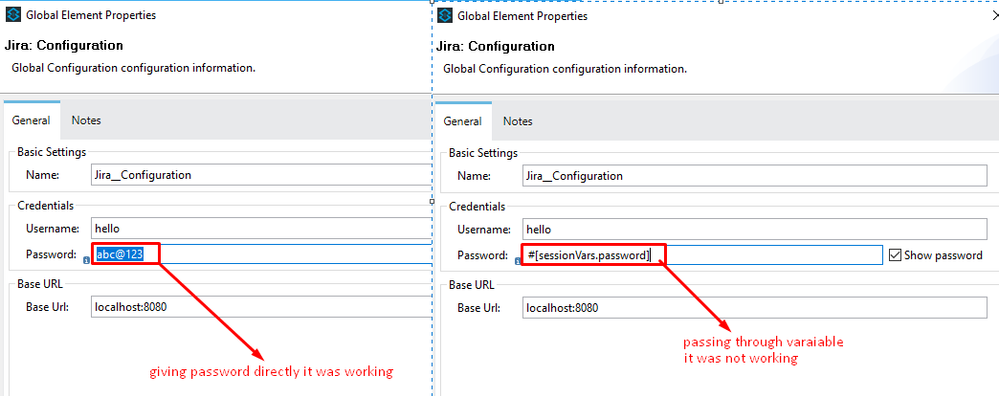Select the General tab in left dialog
The width and height of the screenshot is (999, 396).
tap(31, 120)
